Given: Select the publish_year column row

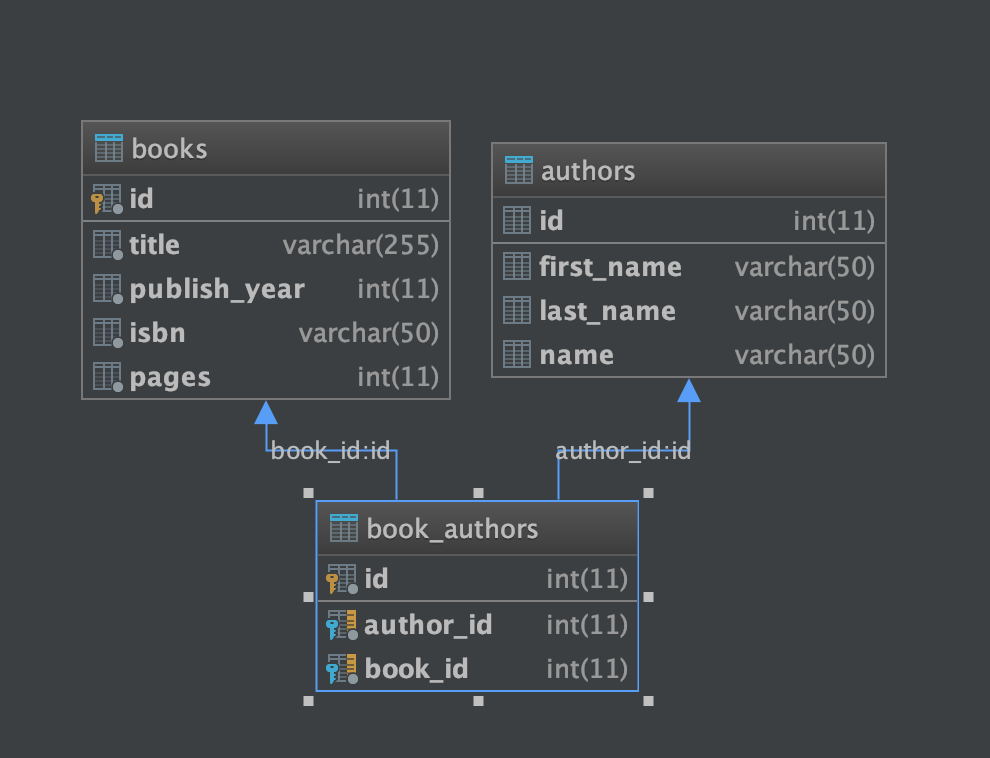Looking at the screenshot, I should (266, 289).
